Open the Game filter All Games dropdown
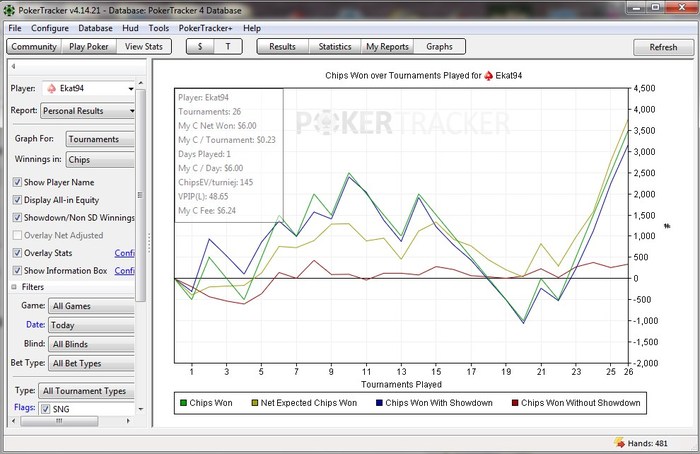The image size is (700, 454). point(91,306)
